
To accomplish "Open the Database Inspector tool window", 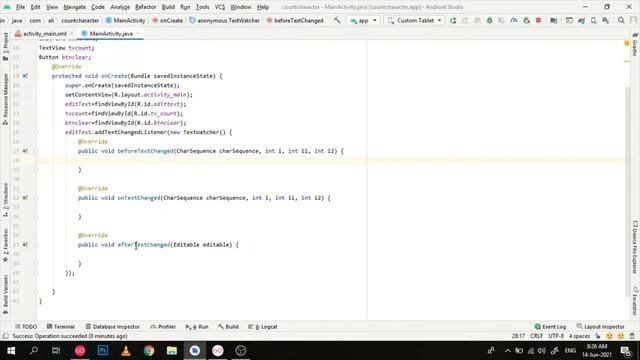I will coord(113,327).
